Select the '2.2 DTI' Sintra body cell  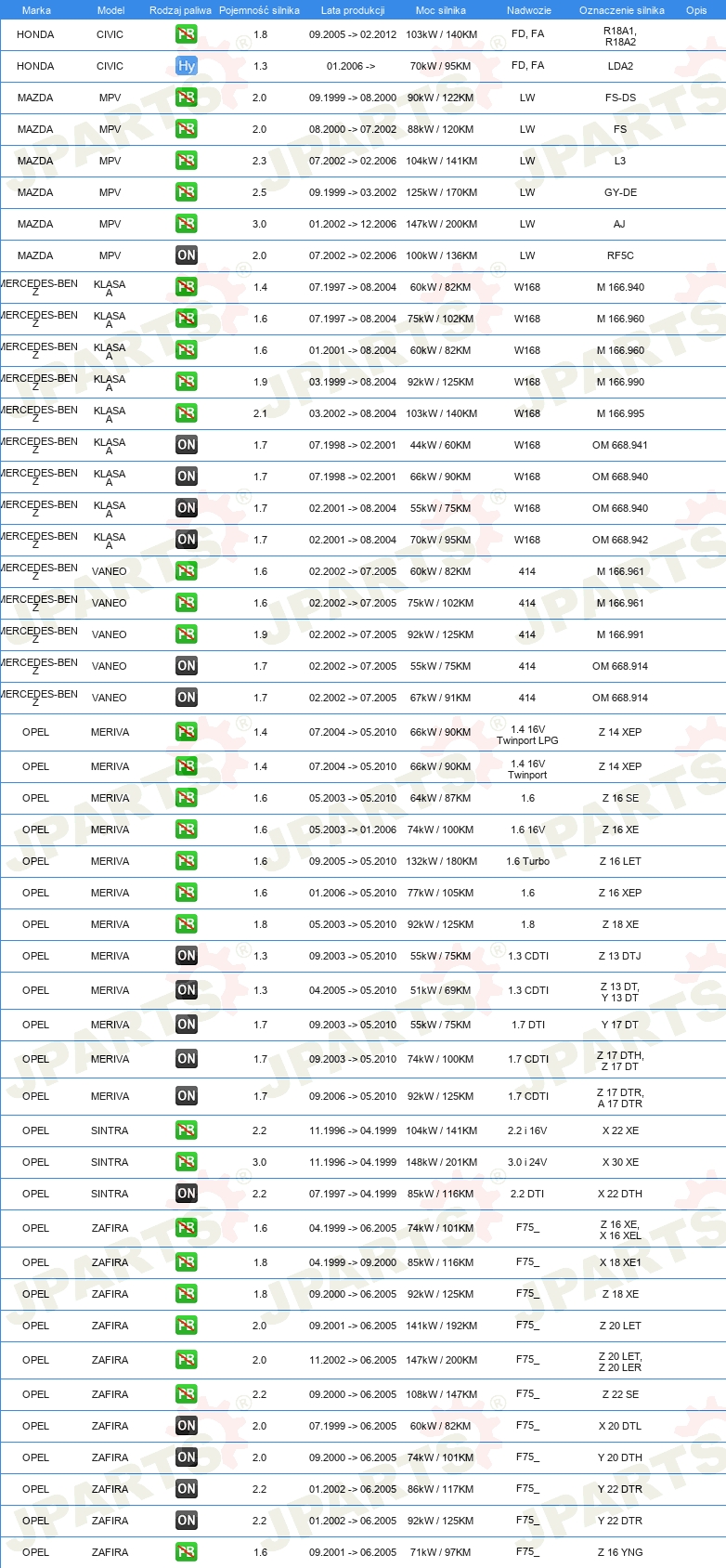[x=527, y=1194]
